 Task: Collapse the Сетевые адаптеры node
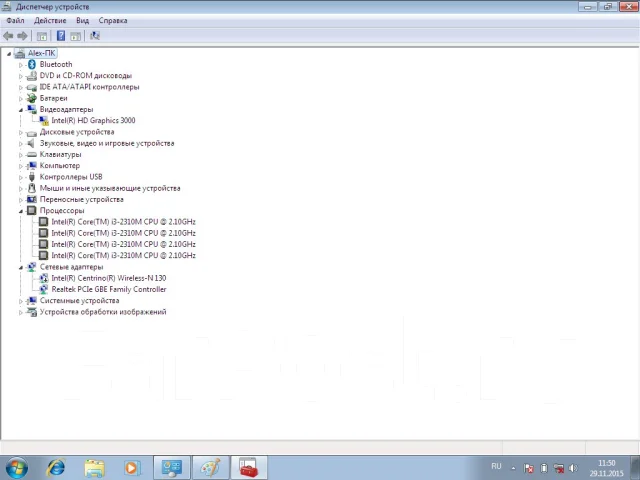pos(20,267)
